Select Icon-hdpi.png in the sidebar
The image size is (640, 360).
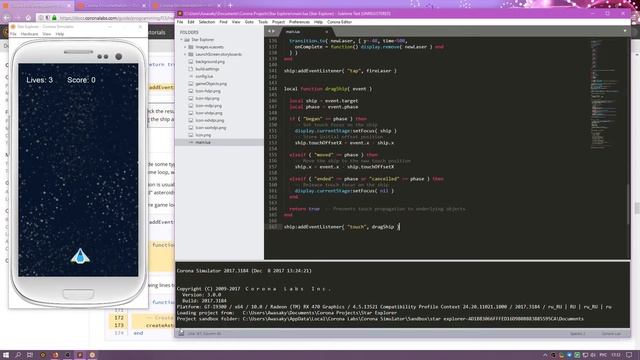[x=208, y=91]
